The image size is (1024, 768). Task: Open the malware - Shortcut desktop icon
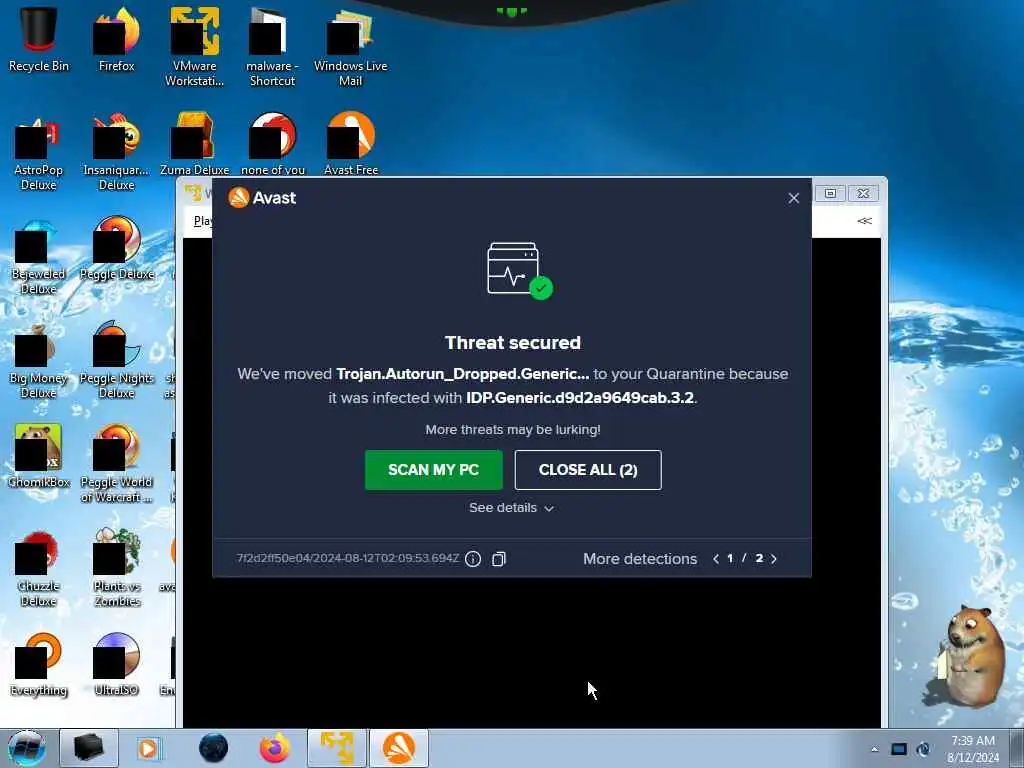272,46
